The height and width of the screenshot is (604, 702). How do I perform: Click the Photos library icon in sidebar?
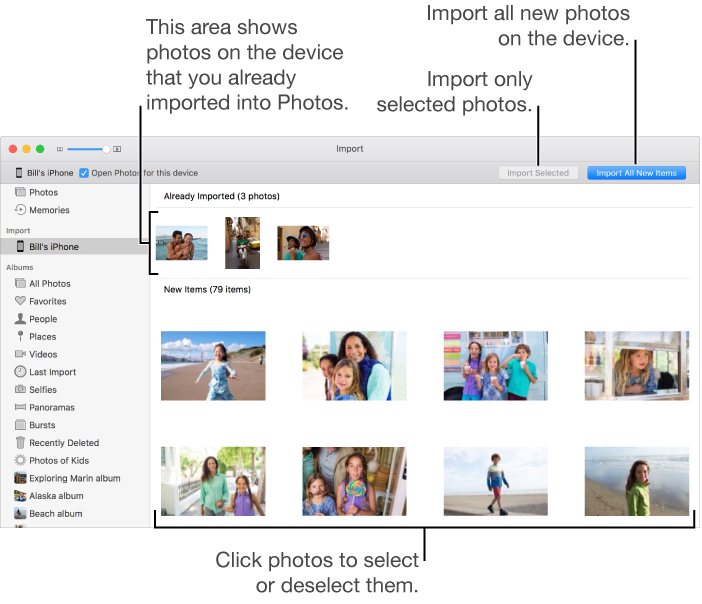tap(20, 192)
